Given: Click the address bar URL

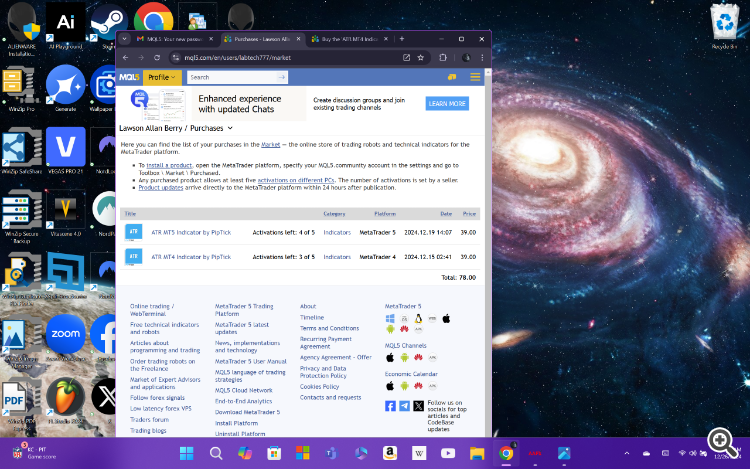Looking at the screenshot, I should click(237, 57).
